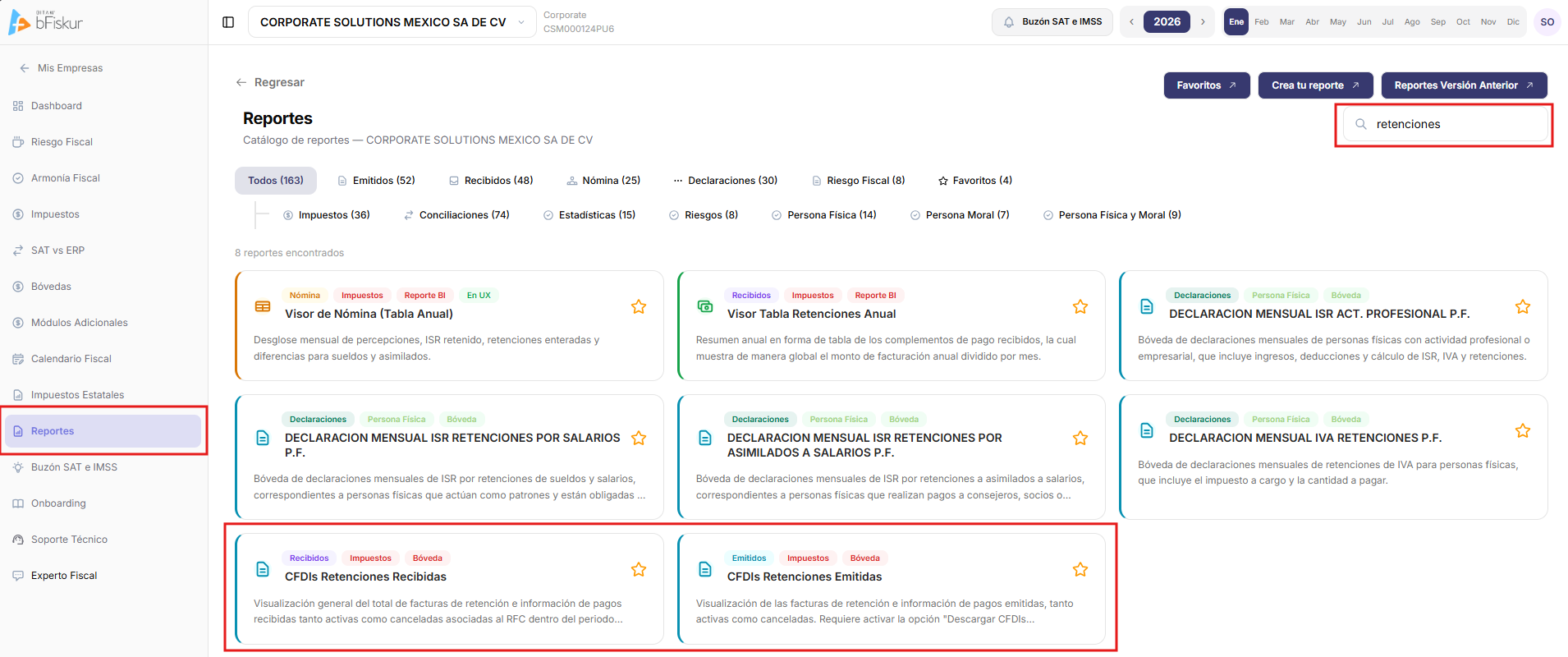The image size is (1568, 657).
Task: Open Visor Tabla Retenciones Anual report
Action: [892, 326]
